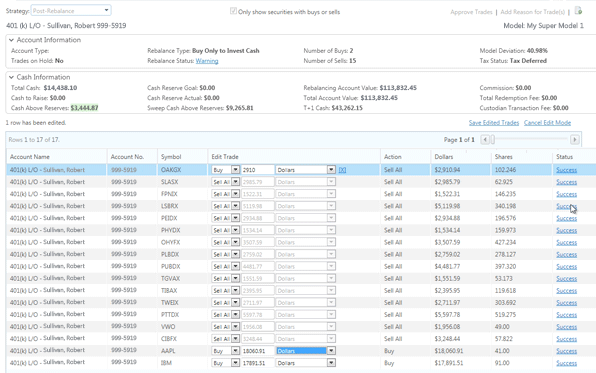This screenshot has width=596, height=373.
Task: Click the PTTDX symbol cell
Action: [x=182, y=315]
